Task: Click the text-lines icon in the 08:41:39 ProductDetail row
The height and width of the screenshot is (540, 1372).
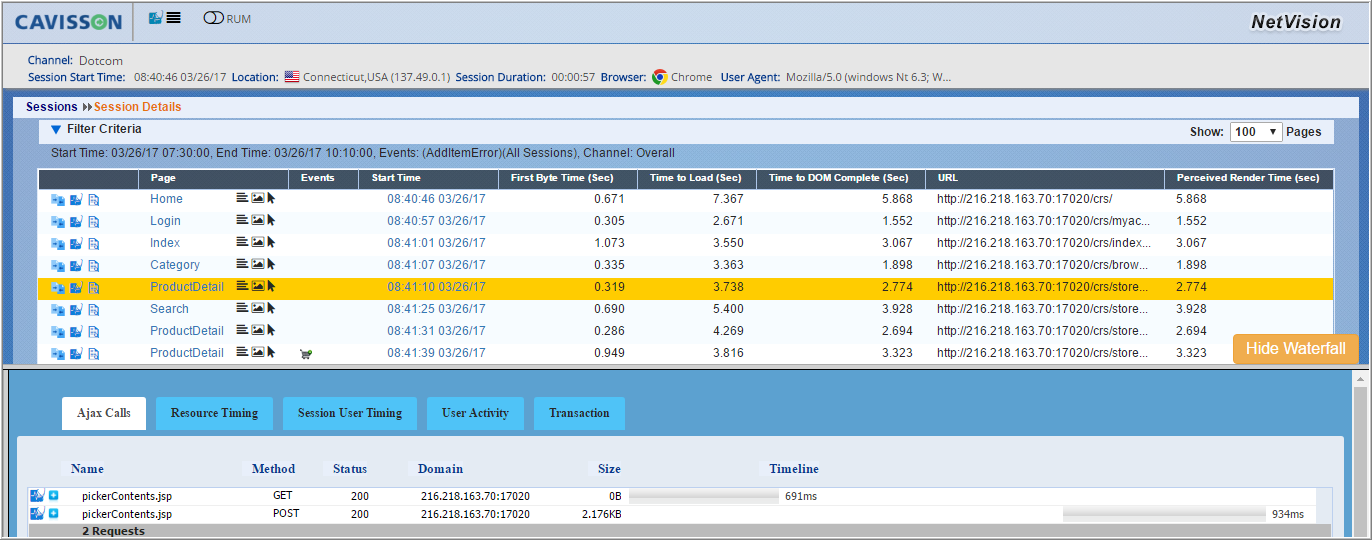Action: [242, 352]
